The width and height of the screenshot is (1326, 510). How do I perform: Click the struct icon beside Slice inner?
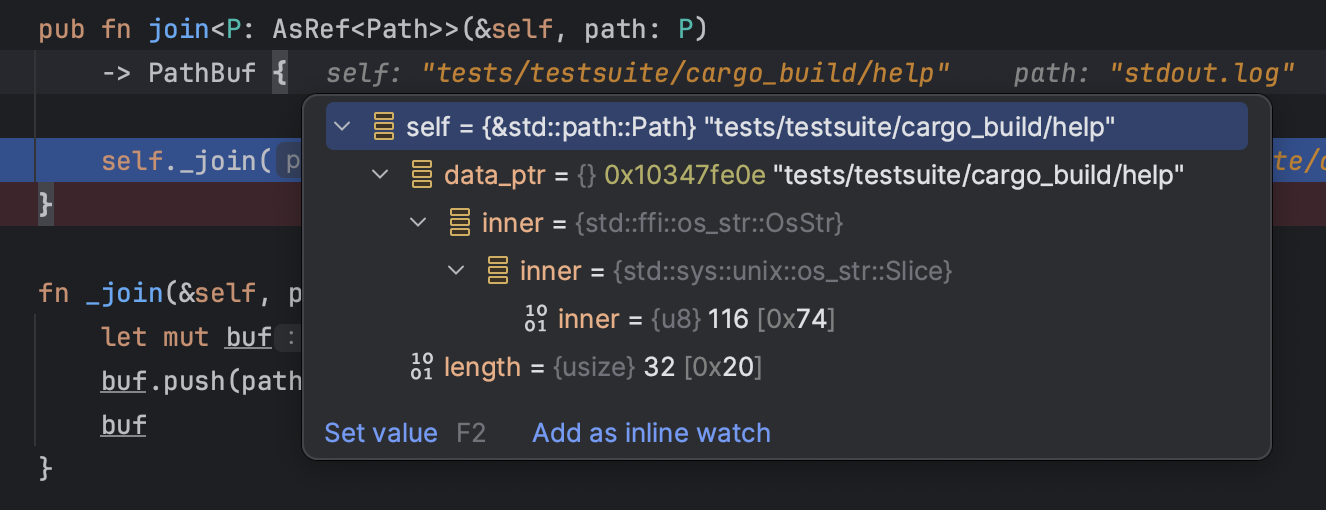(497, 271)
